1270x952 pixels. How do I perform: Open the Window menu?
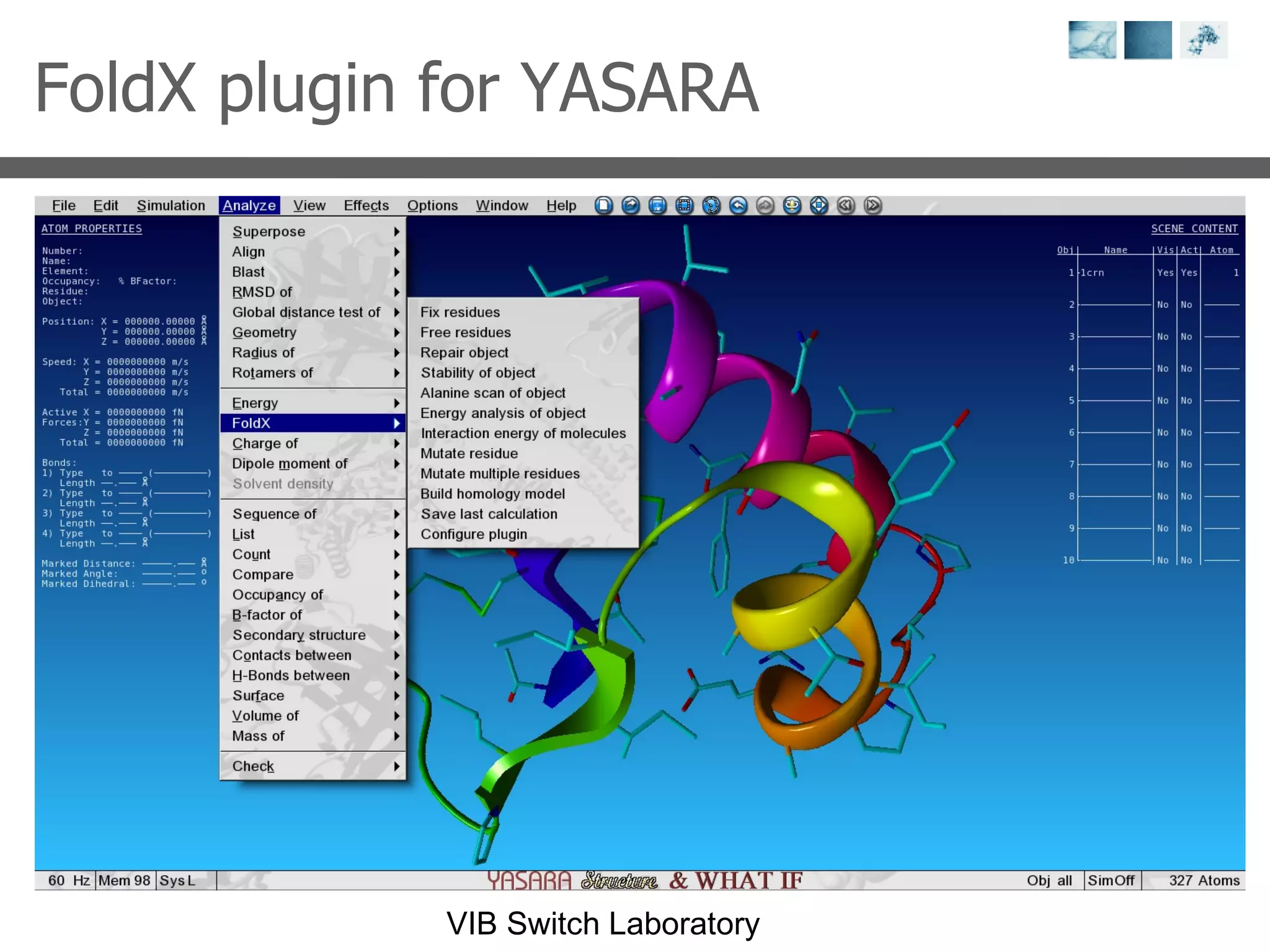click(502, 205)
